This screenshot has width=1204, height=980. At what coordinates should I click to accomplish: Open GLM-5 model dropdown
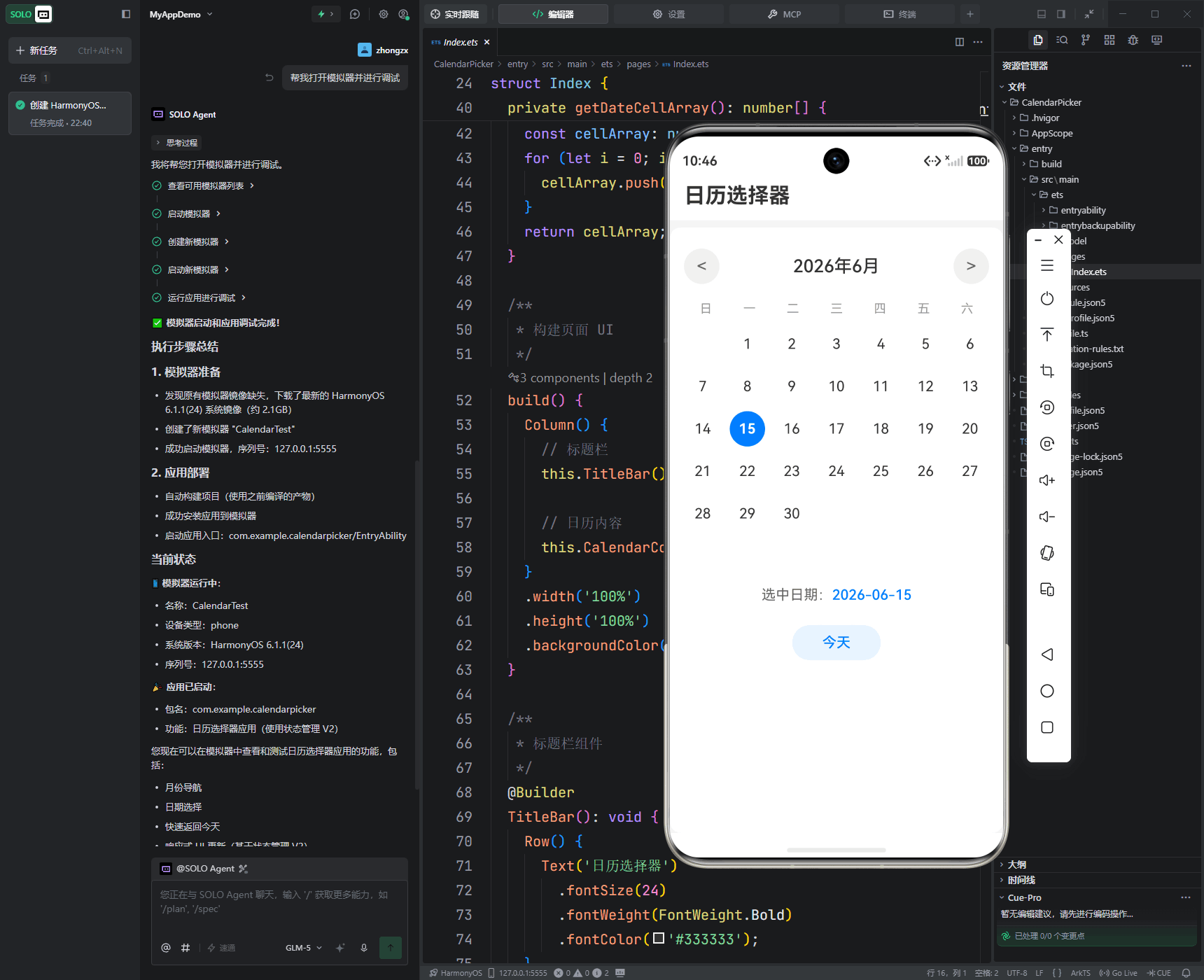click(304, 948)
